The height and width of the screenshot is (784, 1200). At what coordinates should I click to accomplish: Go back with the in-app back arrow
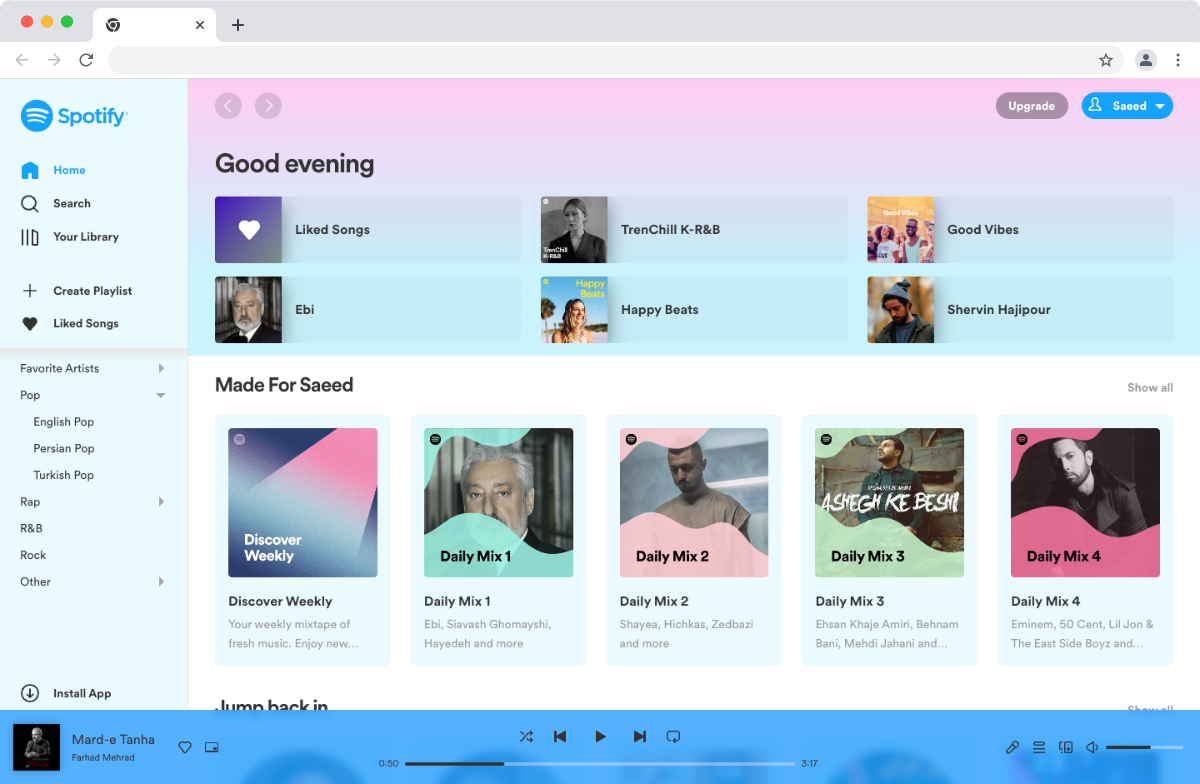[x=228, y=105]
